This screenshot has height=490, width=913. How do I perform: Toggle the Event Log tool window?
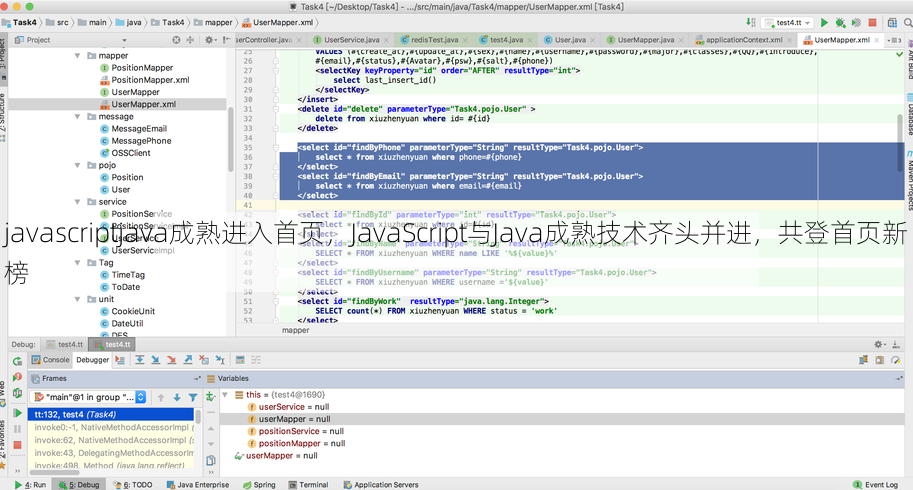click(876, 485)
